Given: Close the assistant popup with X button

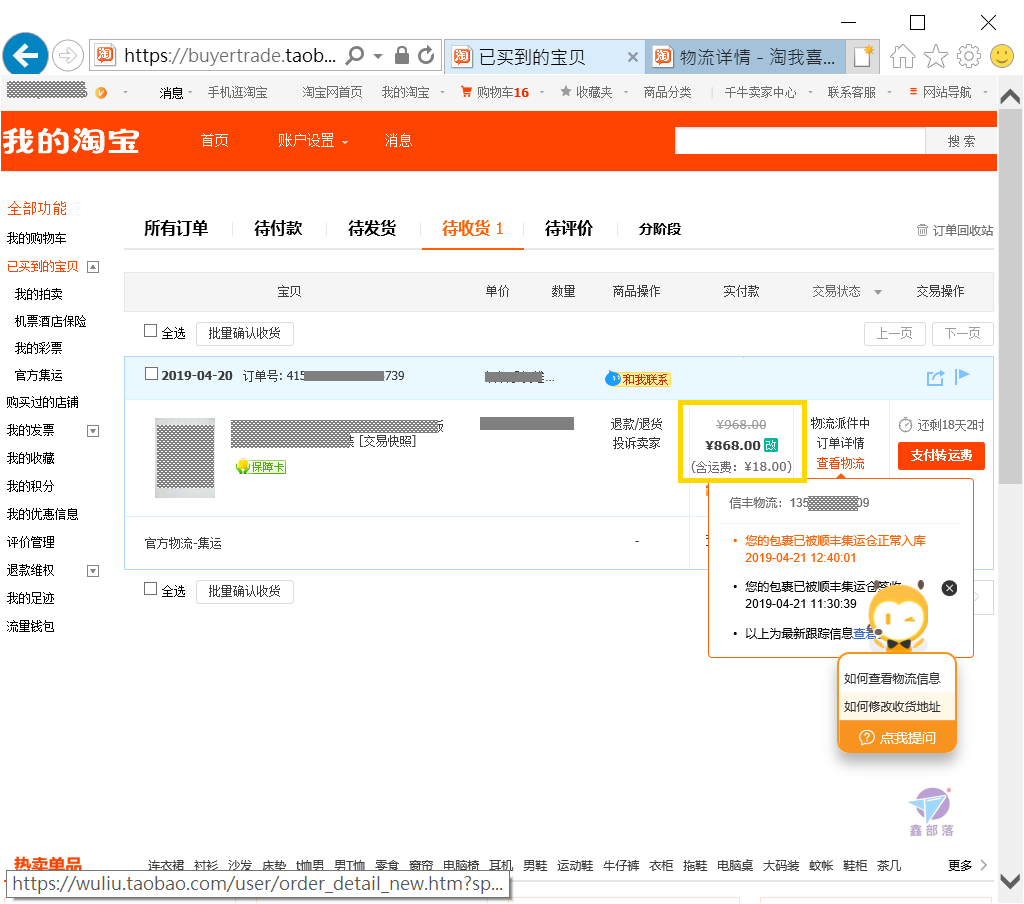Looking at the screenshot, I should click(950, 588).
